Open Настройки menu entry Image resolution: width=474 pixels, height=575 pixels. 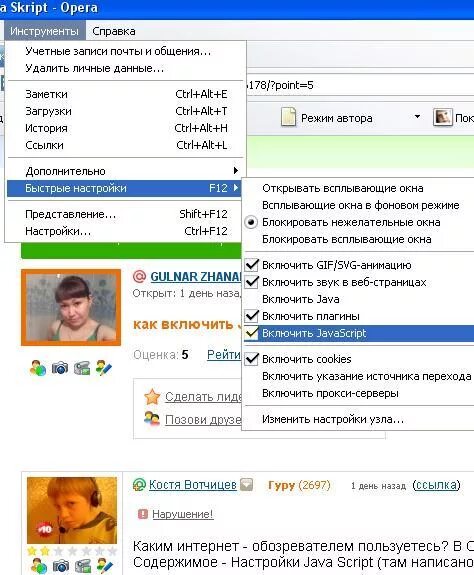pyautogui.click(x=125, y=231)
